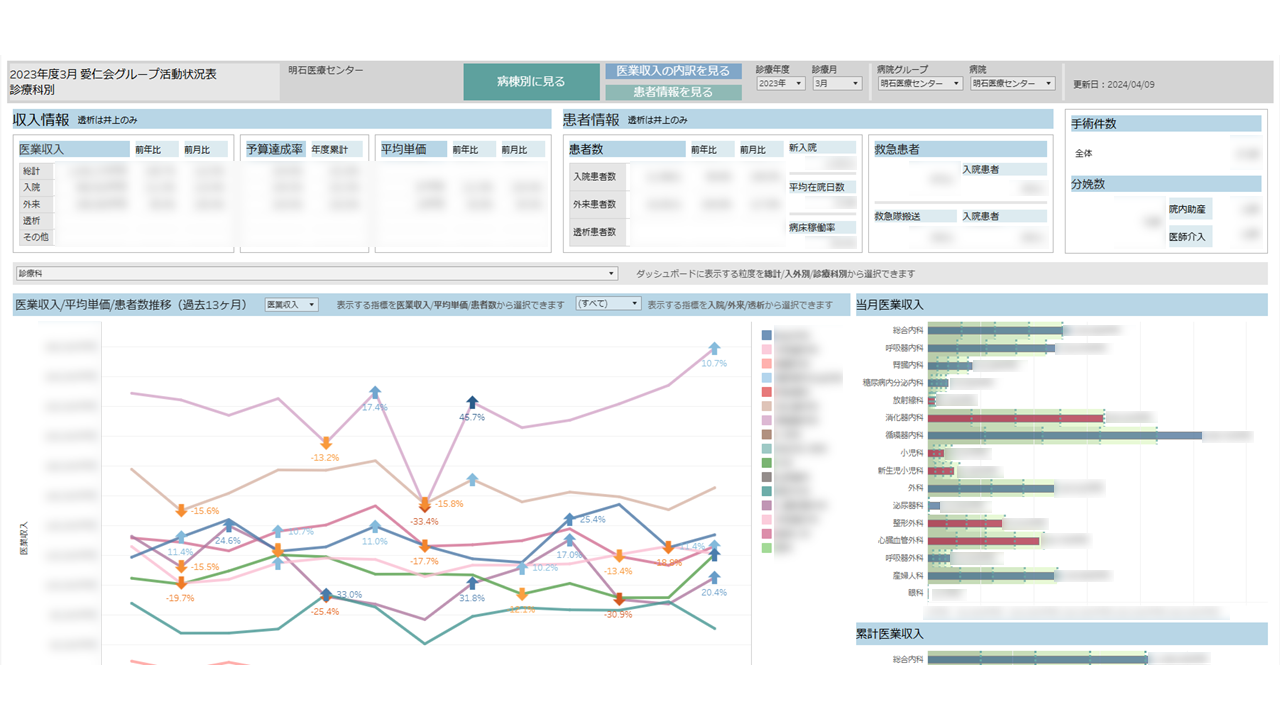
Task: Click the 新生児小児科 label
Action: pyautogui.click(x=902, y=471)
